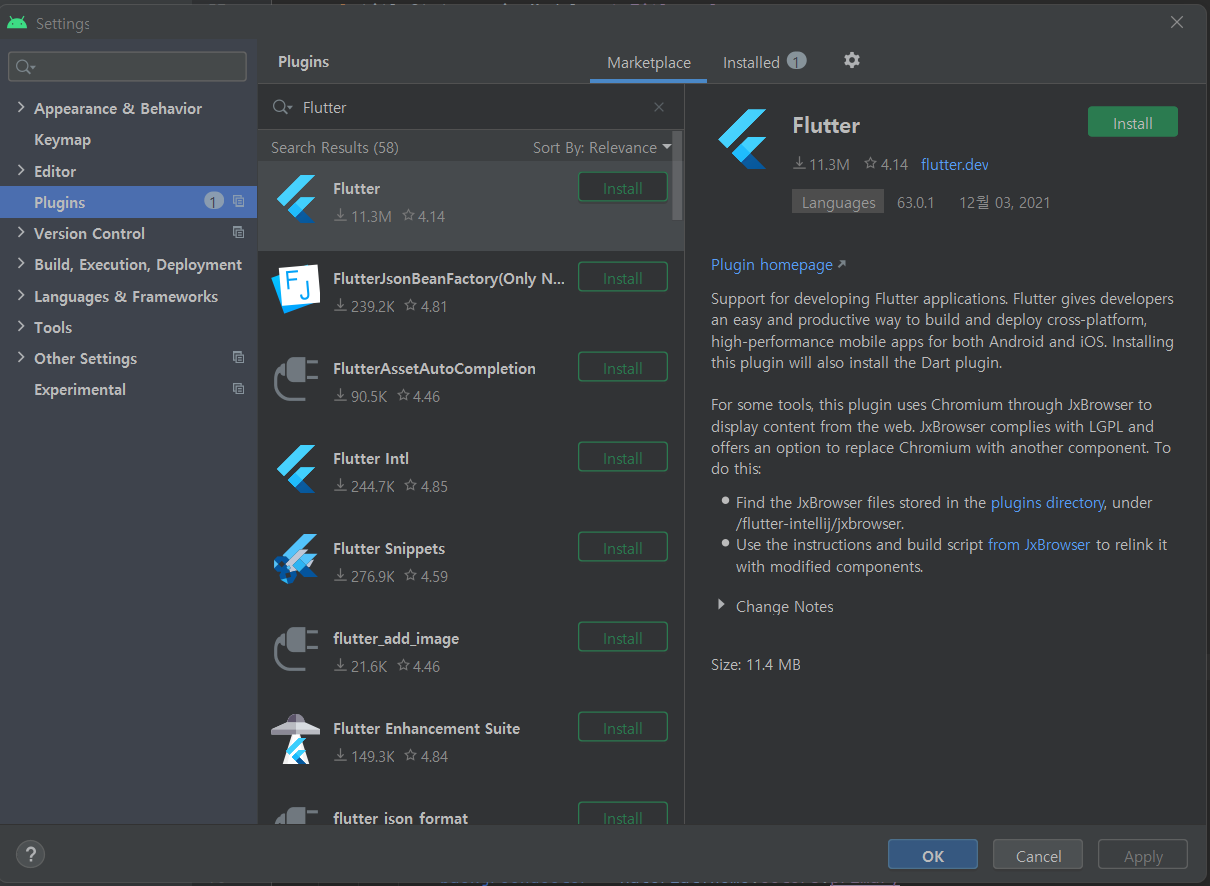This screenshot has width=1210, height=886.
Task: Expand the Version Control node
Action: point(21,232)
